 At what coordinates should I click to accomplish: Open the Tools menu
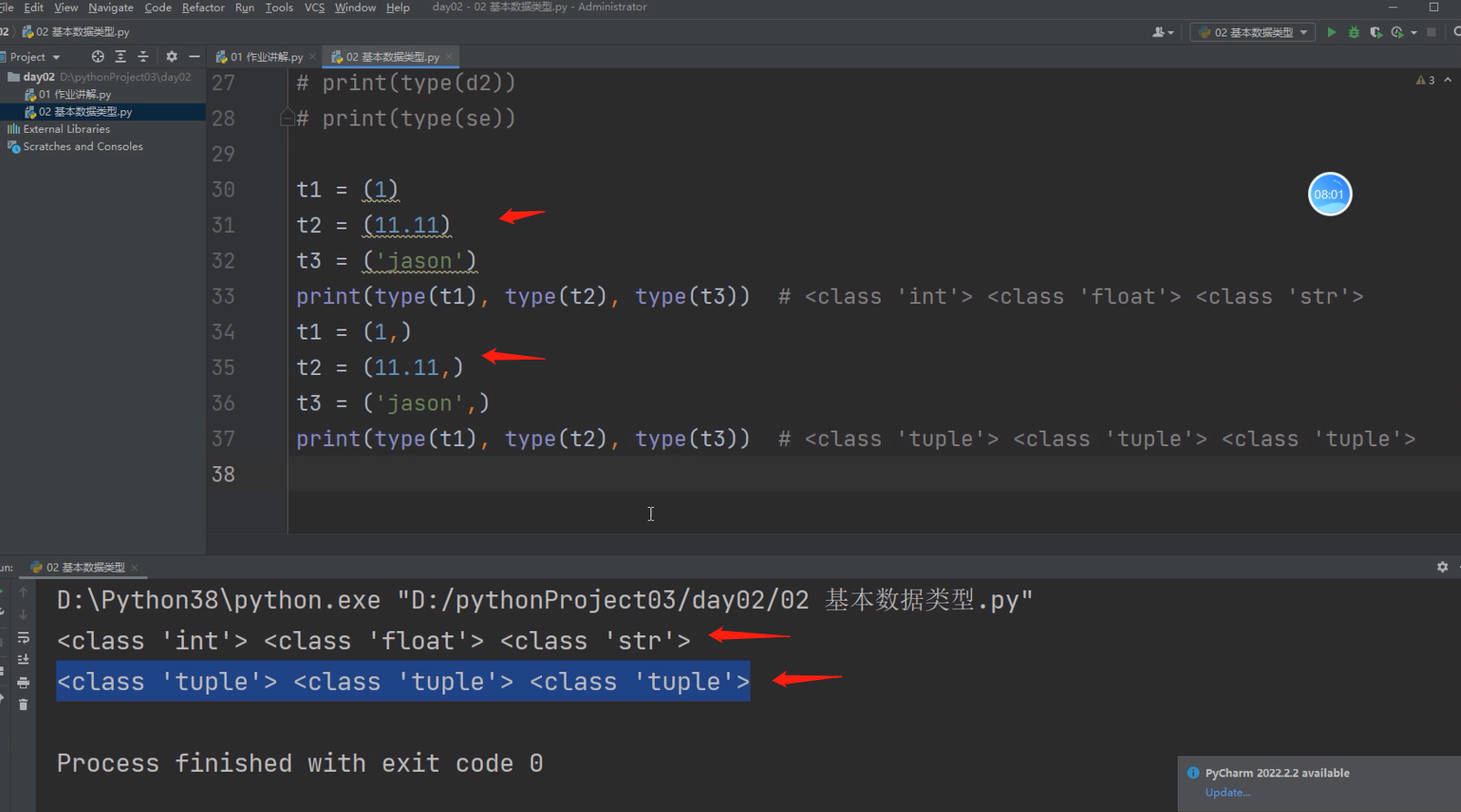pyautogui.click(x=279, y=7)
